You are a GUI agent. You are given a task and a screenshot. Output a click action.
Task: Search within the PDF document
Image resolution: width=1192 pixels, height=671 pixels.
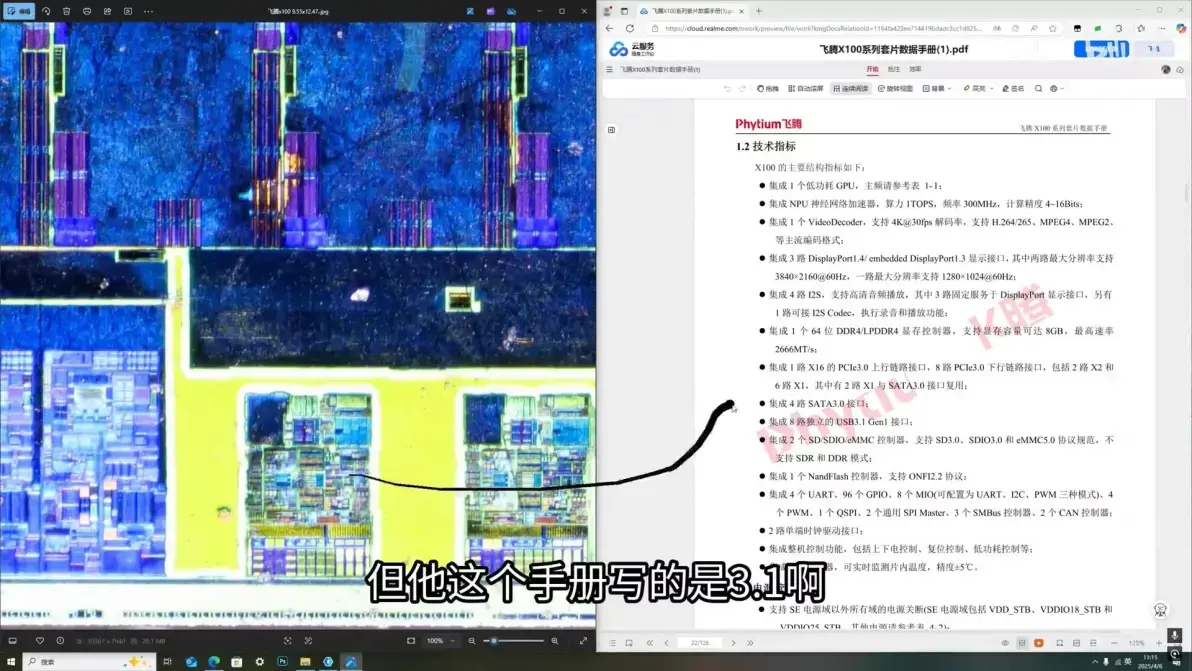(x=1038, y=89)
